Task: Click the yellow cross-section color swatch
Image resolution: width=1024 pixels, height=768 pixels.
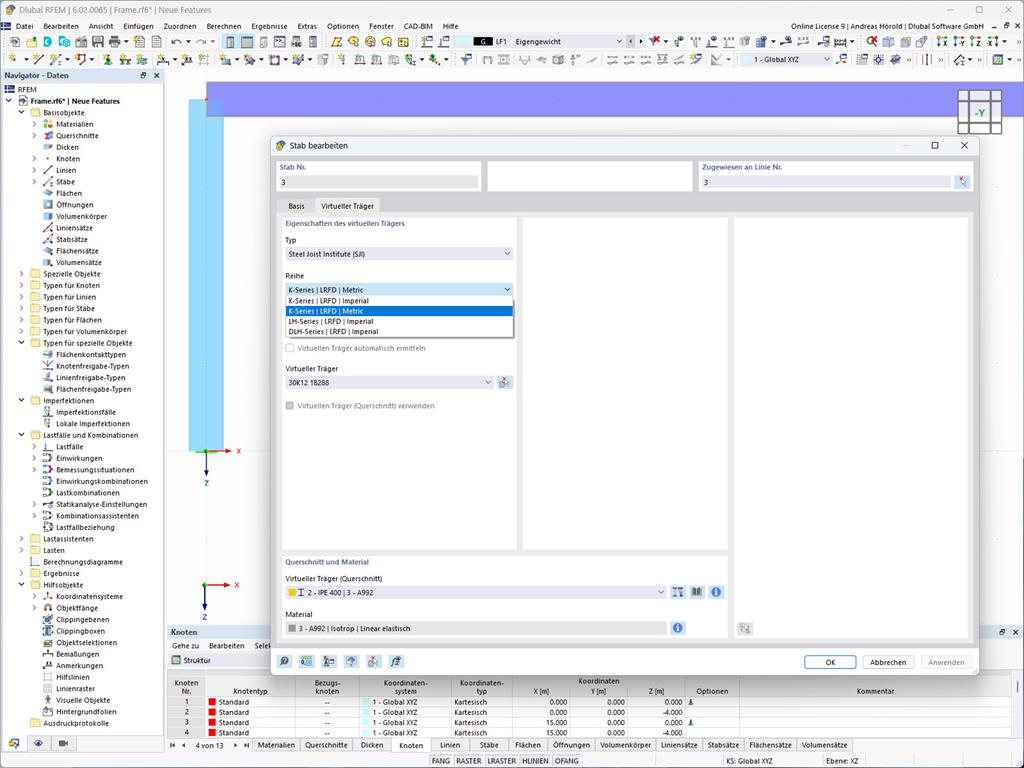Action: tap(292, 592)
